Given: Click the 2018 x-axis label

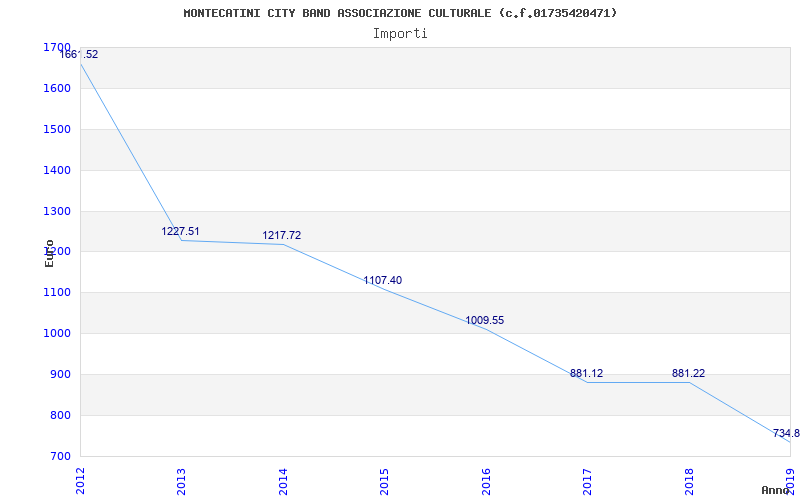Looking at the screenshot, I should coord(689,481).
